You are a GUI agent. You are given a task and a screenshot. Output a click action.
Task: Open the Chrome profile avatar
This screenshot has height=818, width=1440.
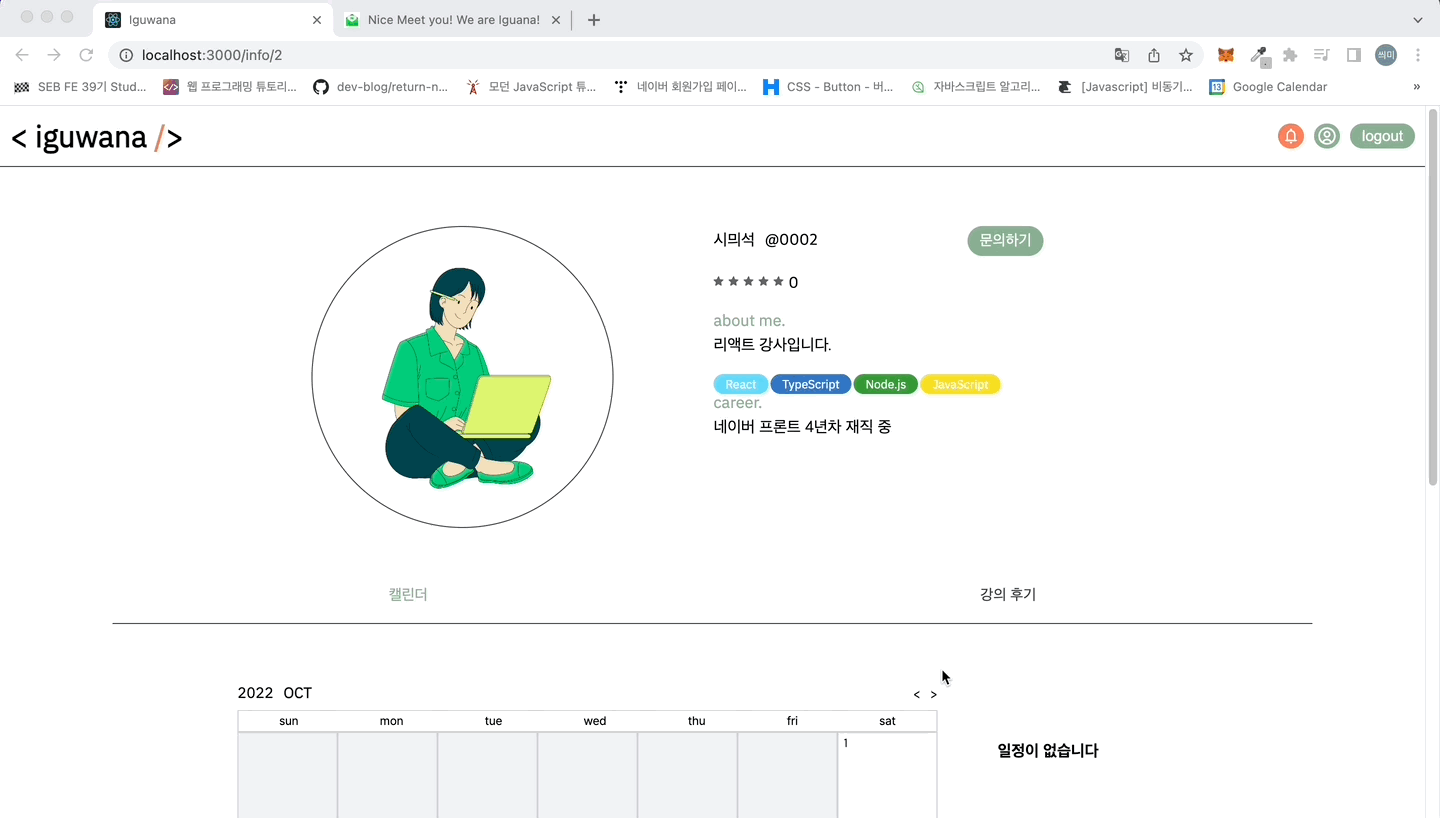[x=1386, y=55]
